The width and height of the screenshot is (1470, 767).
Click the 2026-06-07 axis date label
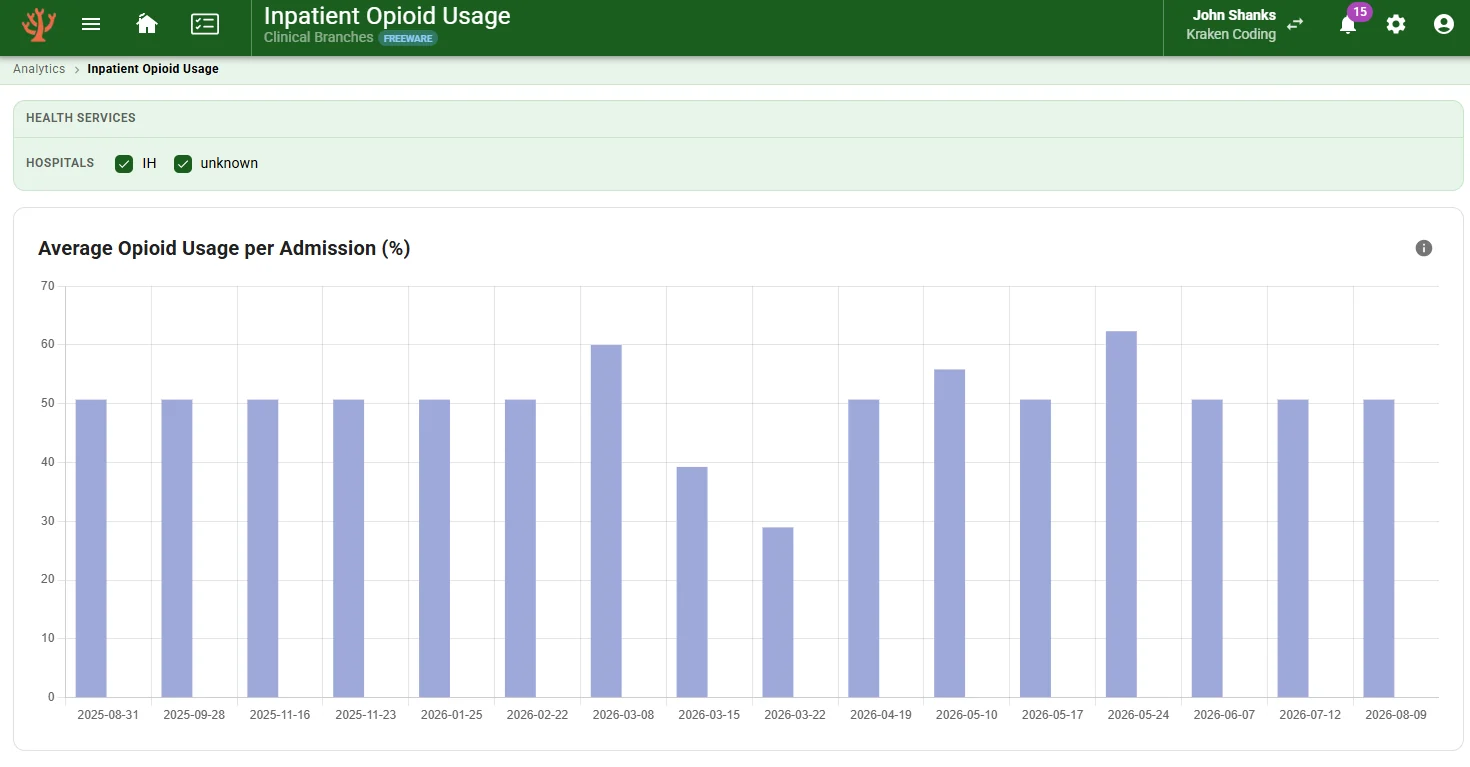[1225, 715]
